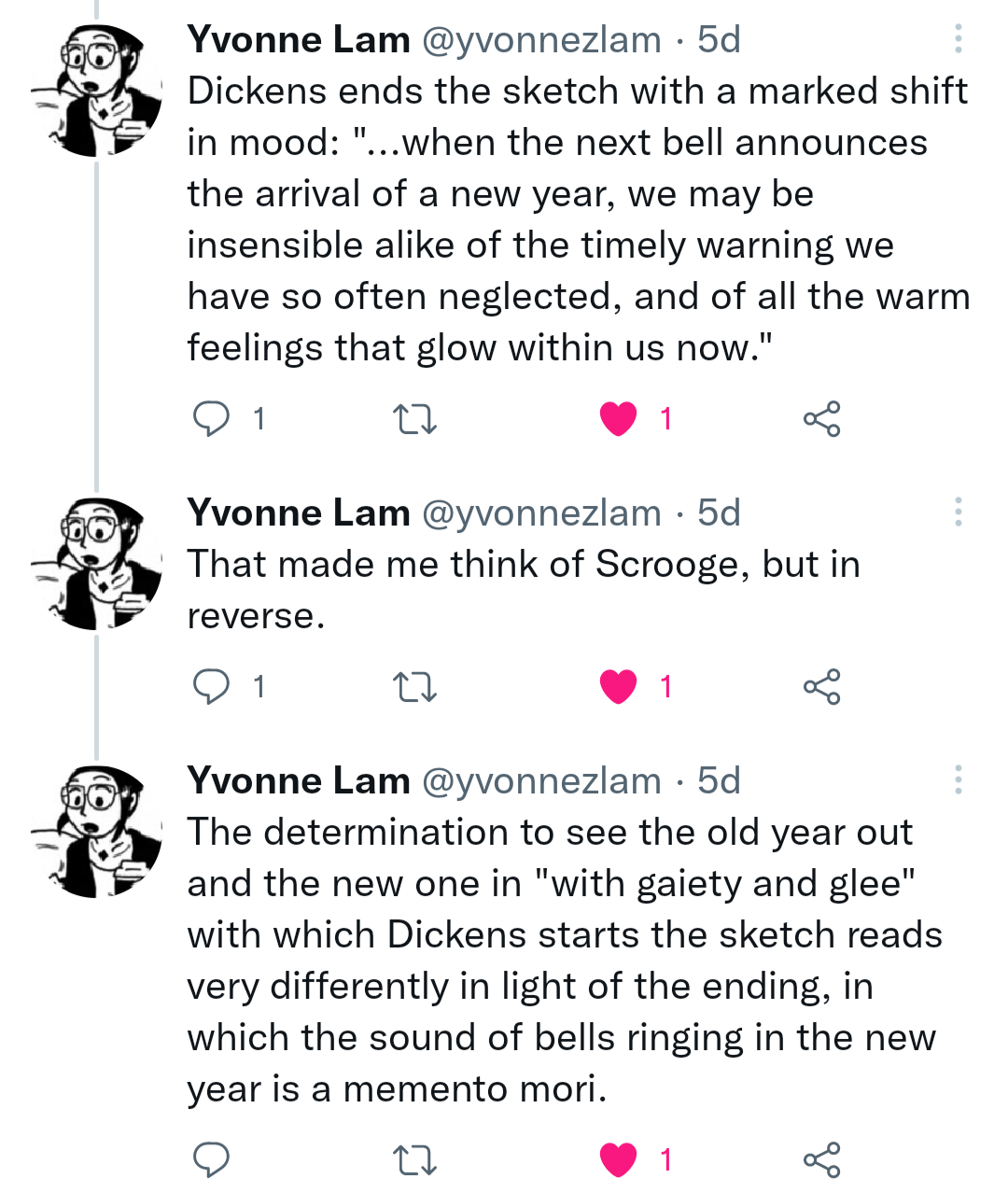
Task: Unlike the first tweet's filled heart
Action: pos(618,418)
